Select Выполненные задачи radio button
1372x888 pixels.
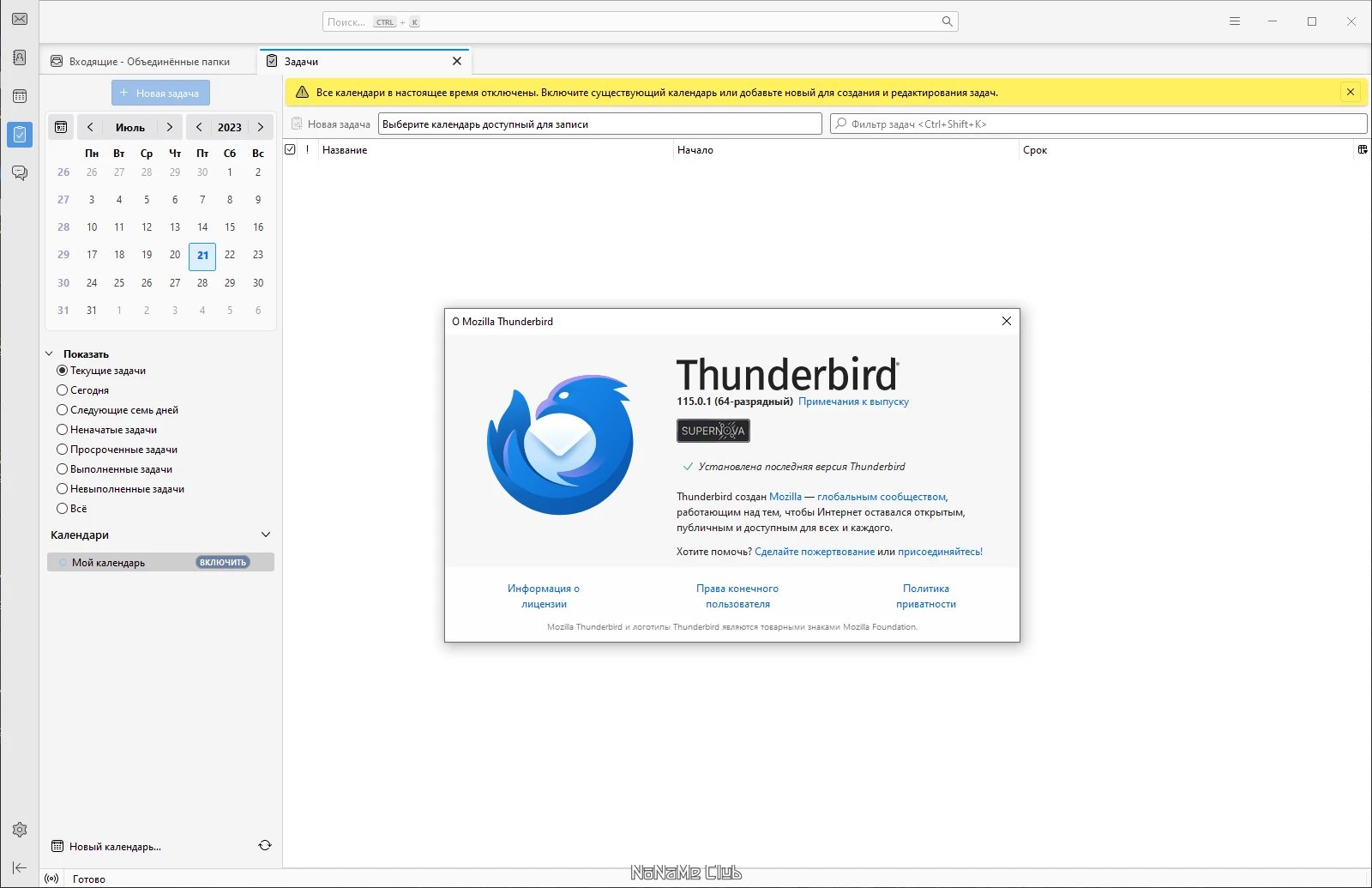coord(62,469)
